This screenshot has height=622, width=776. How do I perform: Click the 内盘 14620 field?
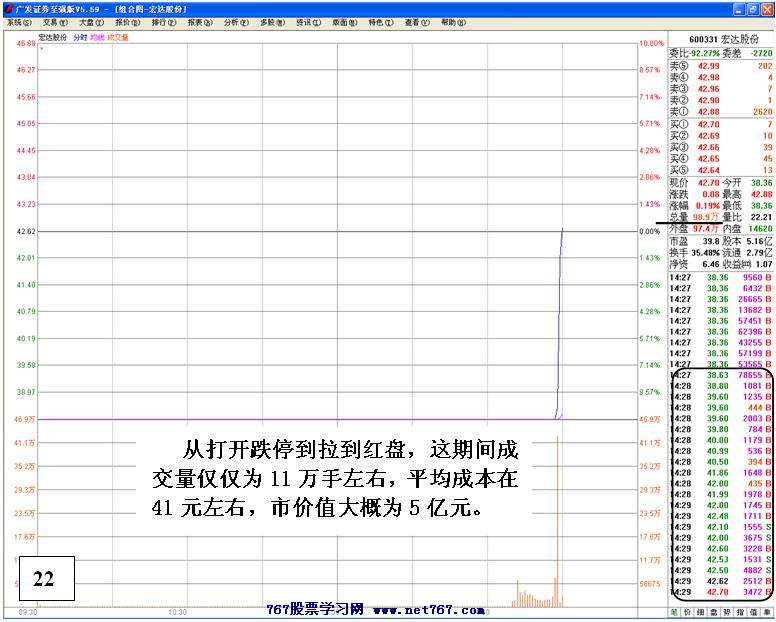coord(747,229)
